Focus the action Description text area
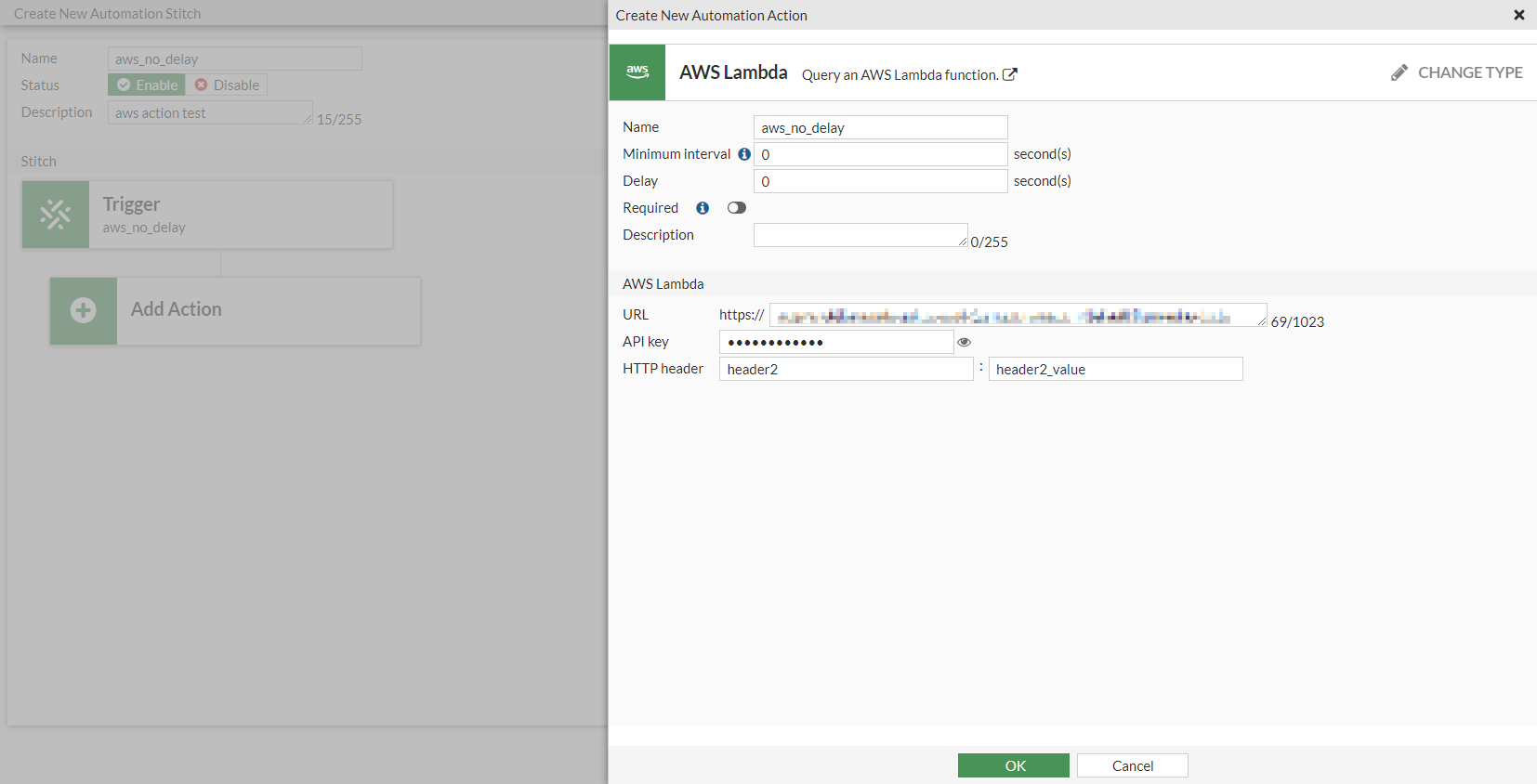Viewport: 1537px width, 784px height. point(860,235)
